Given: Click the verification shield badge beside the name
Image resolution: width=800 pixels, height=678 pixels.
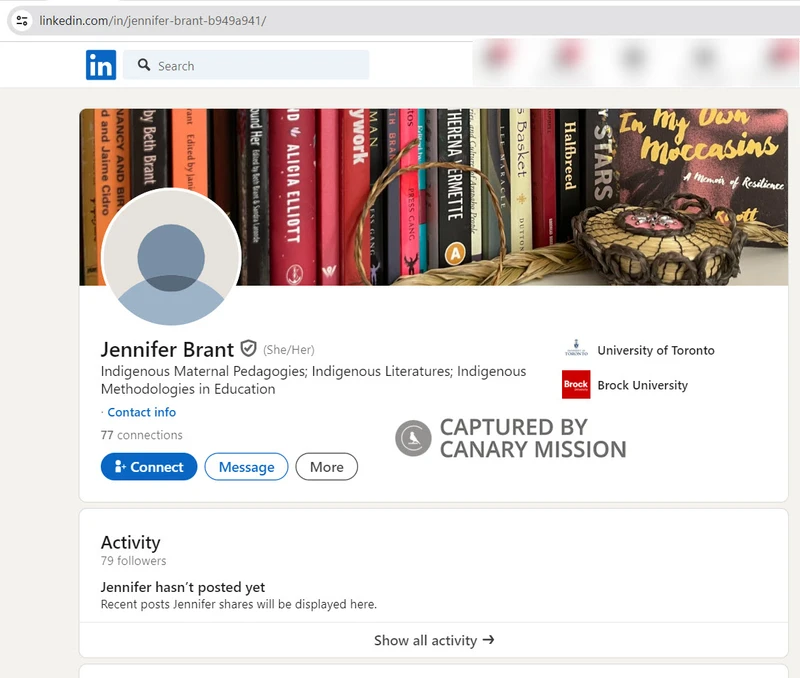Looking at the screenshot, I should pos(249,349).
